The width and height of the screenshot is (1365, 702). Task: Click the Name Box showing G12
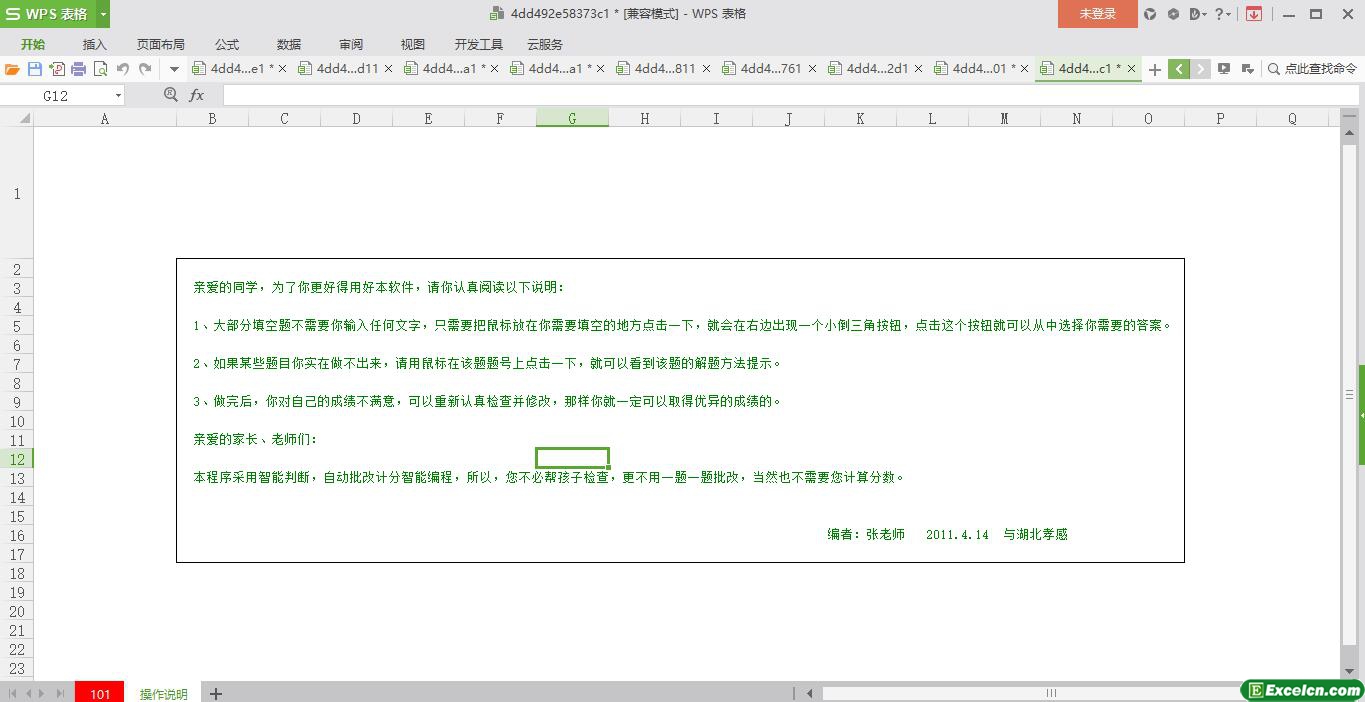pyautogui.click(x=56, y=95)
